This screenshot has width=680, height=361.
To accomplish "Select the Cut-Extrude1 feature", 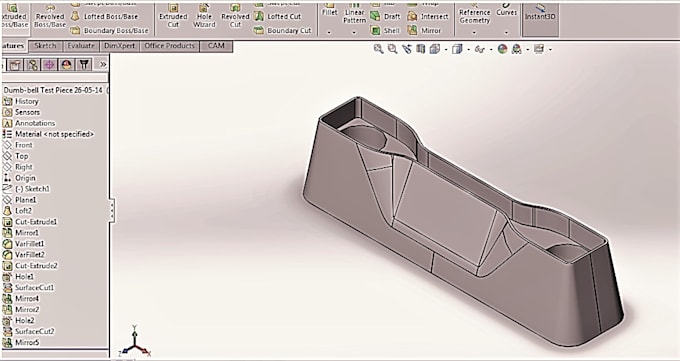I will (30, 222).
